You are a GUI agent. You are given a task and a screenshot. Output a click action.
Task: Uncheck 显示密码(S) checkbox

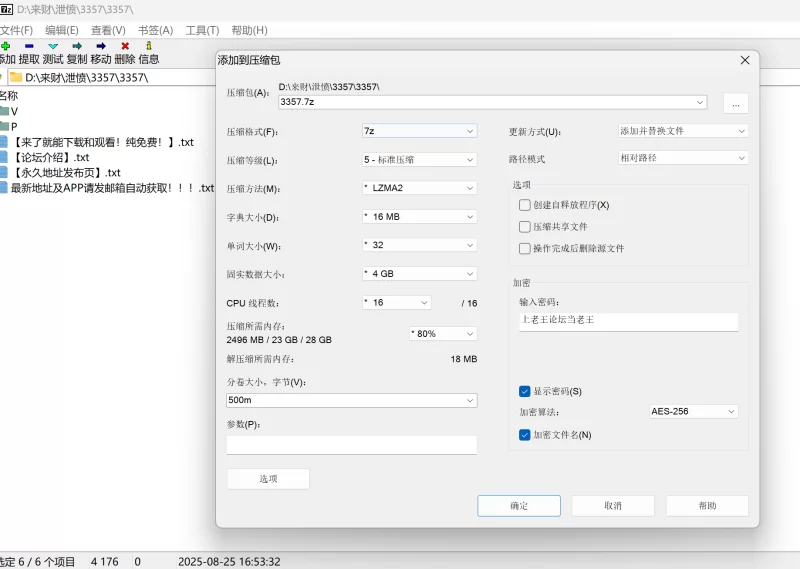tap(524, 391)
